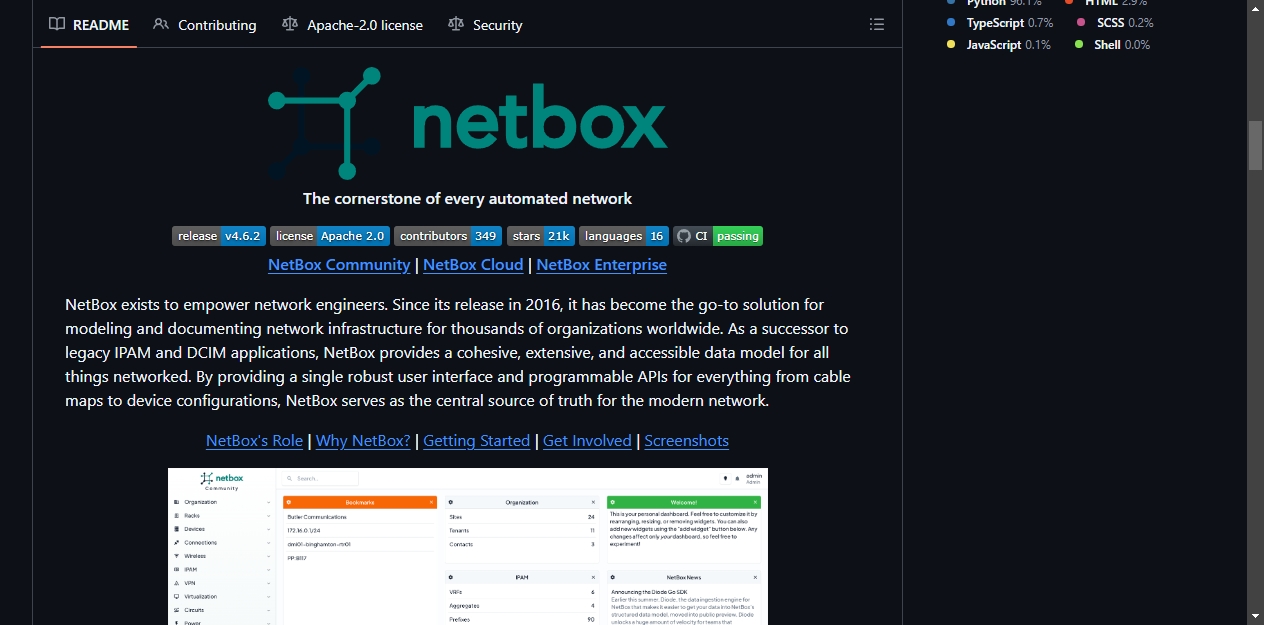The width and height of the screenshot is (1264, 625).
Task: Click the stars 21k badge
Action: click(541, 236)
